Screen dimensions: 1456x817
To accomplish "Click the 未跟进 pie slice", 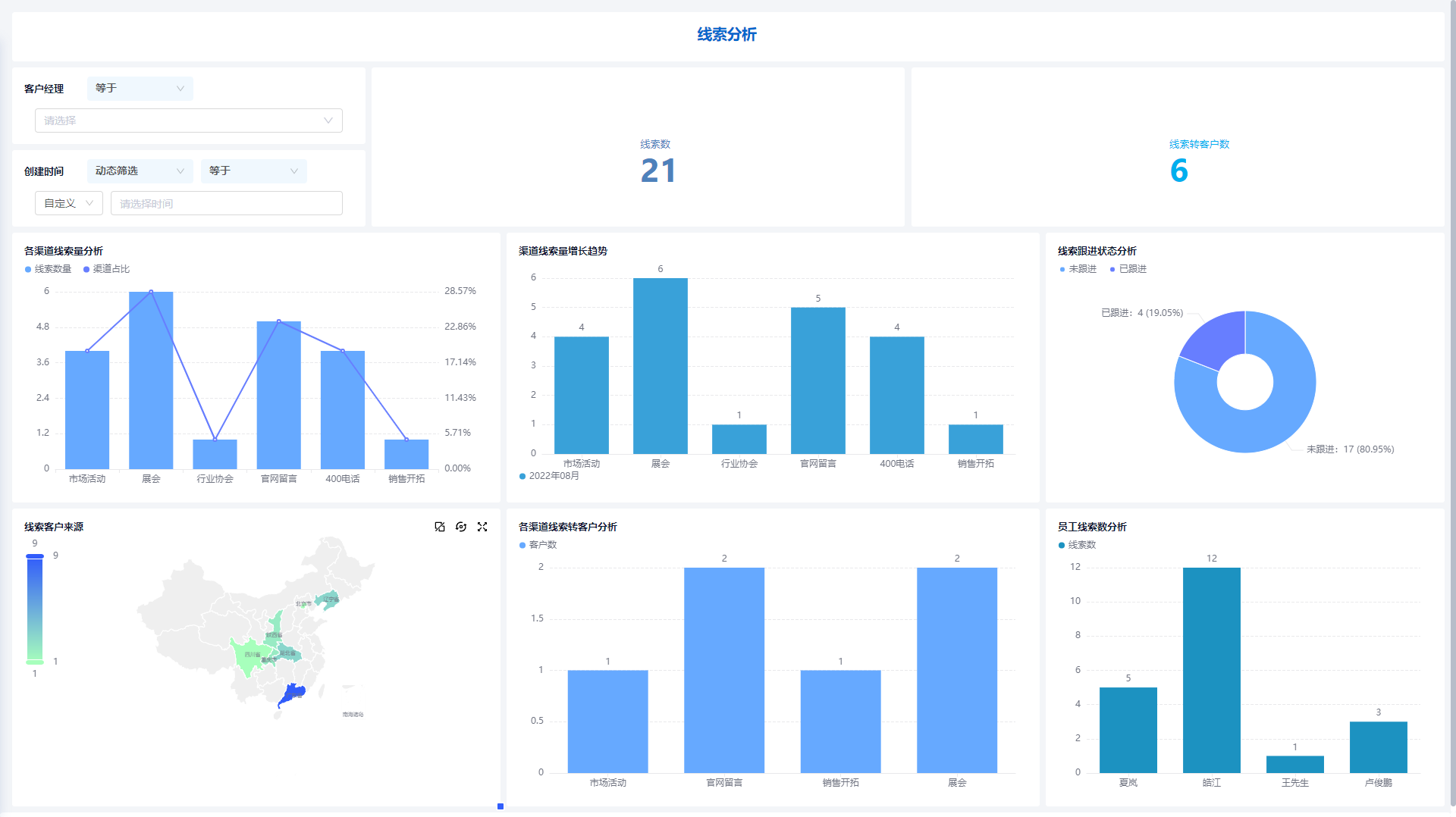I will [1289, 409].
